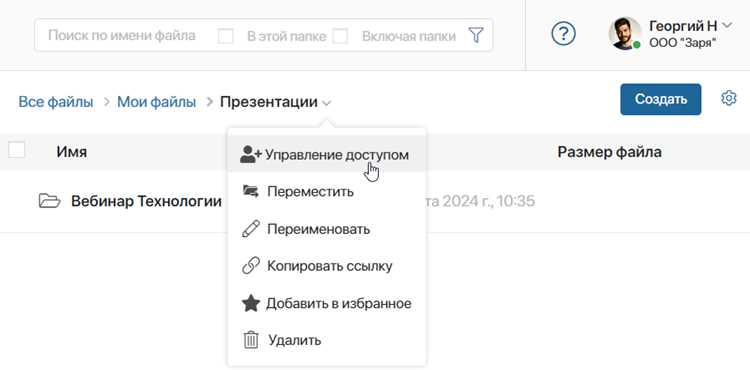Choose Переместить from the folder menu
The height and width of the screenshot is (370, 750).
(327, 191)
